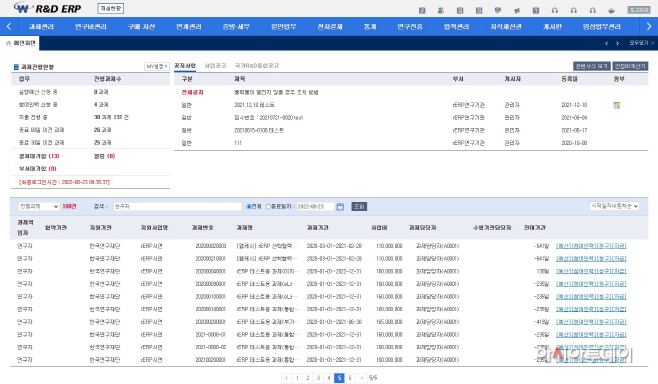Click the 조회 search button

pos(359,206)
